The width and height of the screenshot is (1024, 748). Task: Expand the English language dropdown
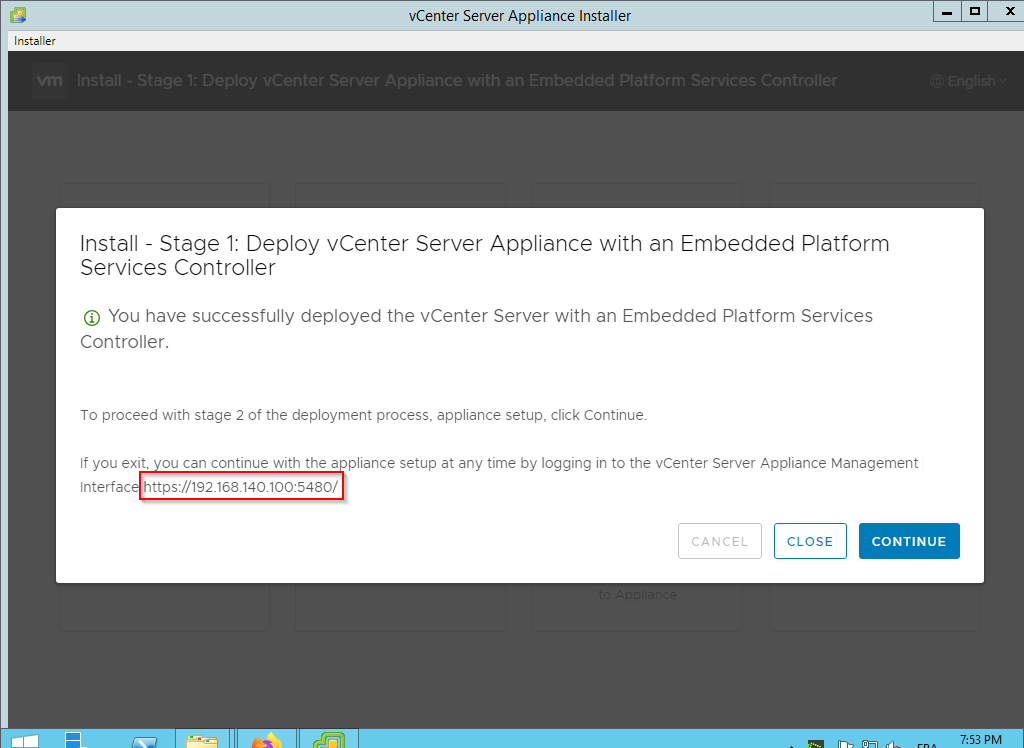pos(969,81)
